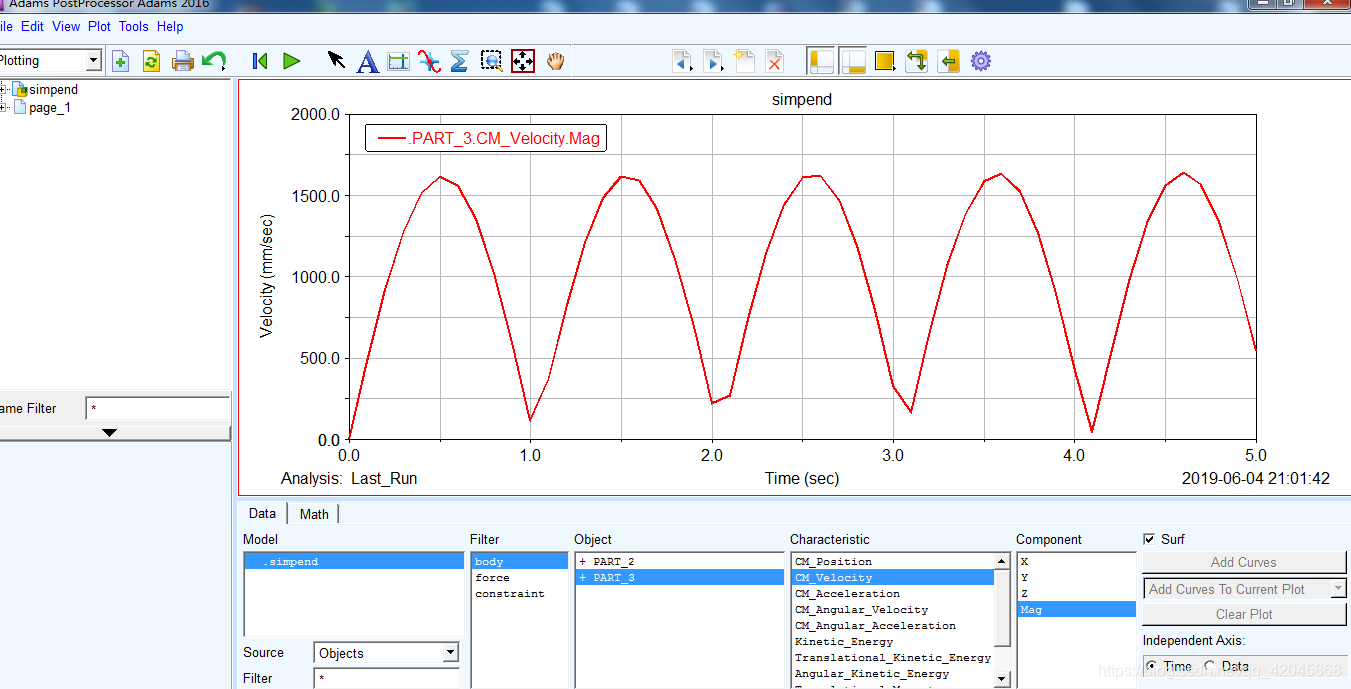Activate the hand pan tool

click(555, 61)
